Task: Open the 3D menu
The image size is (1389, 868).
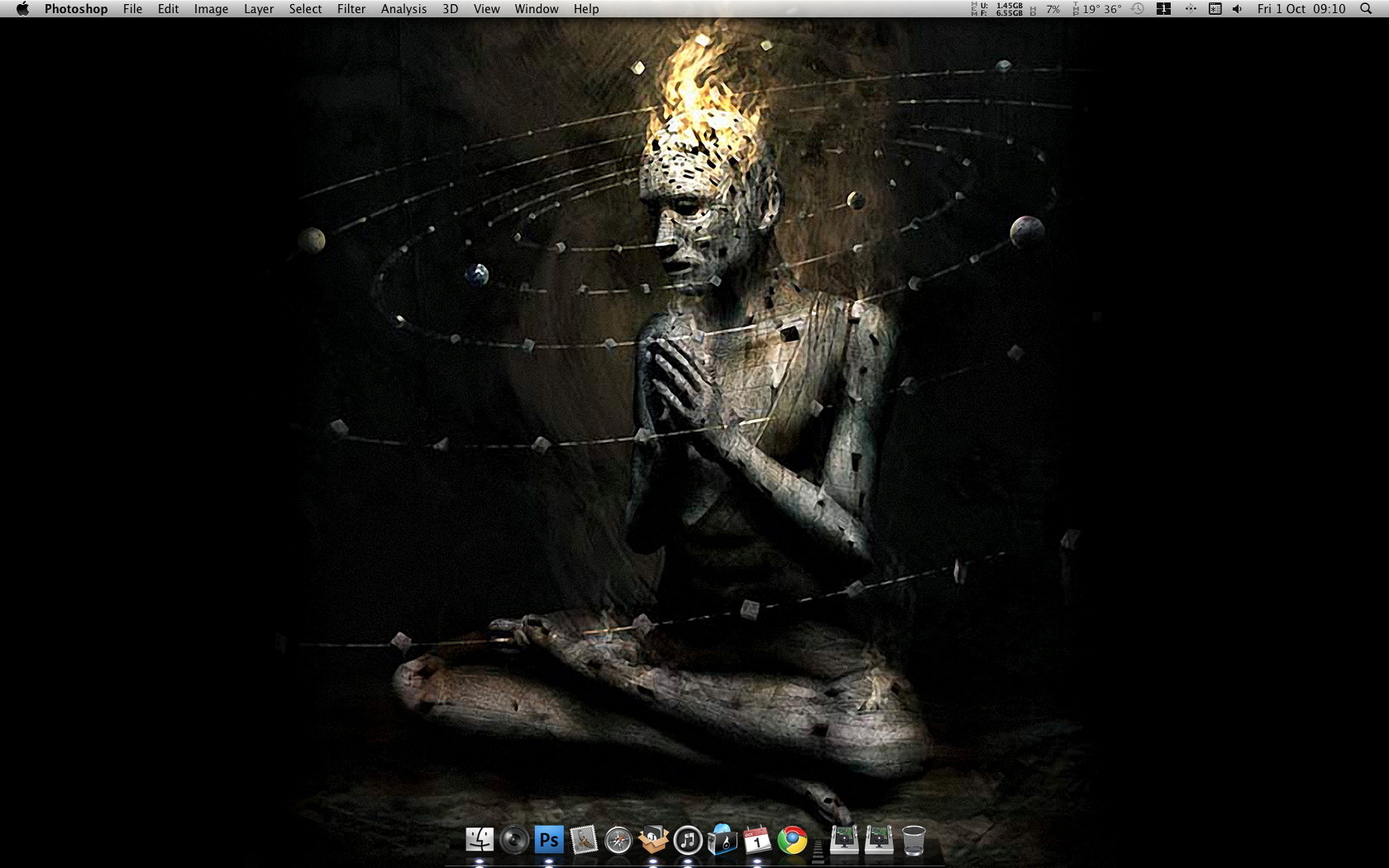Action: pos(450,9)
